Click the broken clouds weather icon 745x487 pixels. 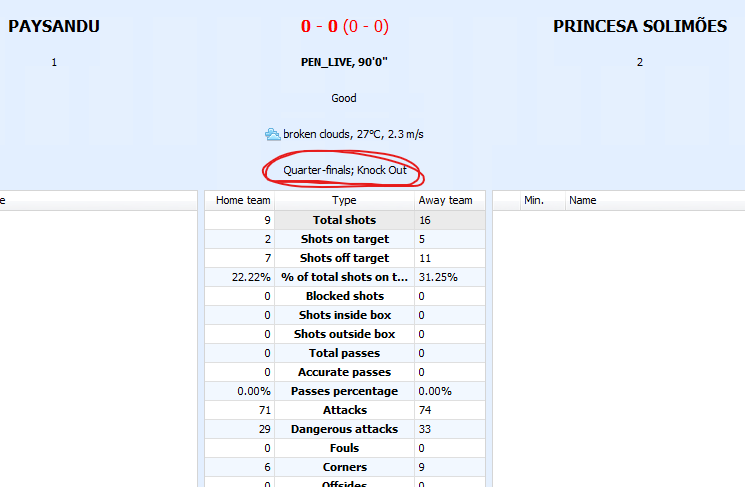coord(272,134)
